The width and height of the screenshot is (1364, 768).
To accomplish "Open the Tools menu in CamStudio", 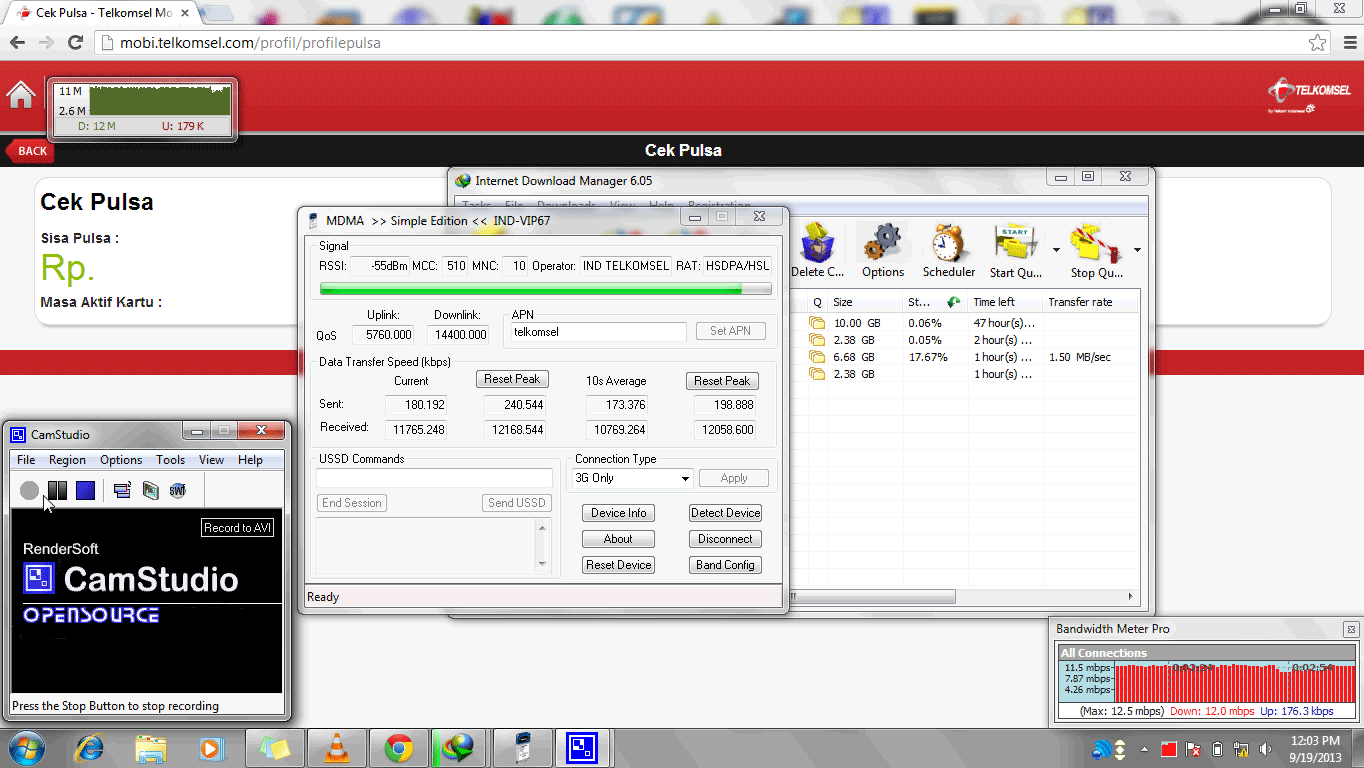I will pyautogui.click(x=169, y=460).
